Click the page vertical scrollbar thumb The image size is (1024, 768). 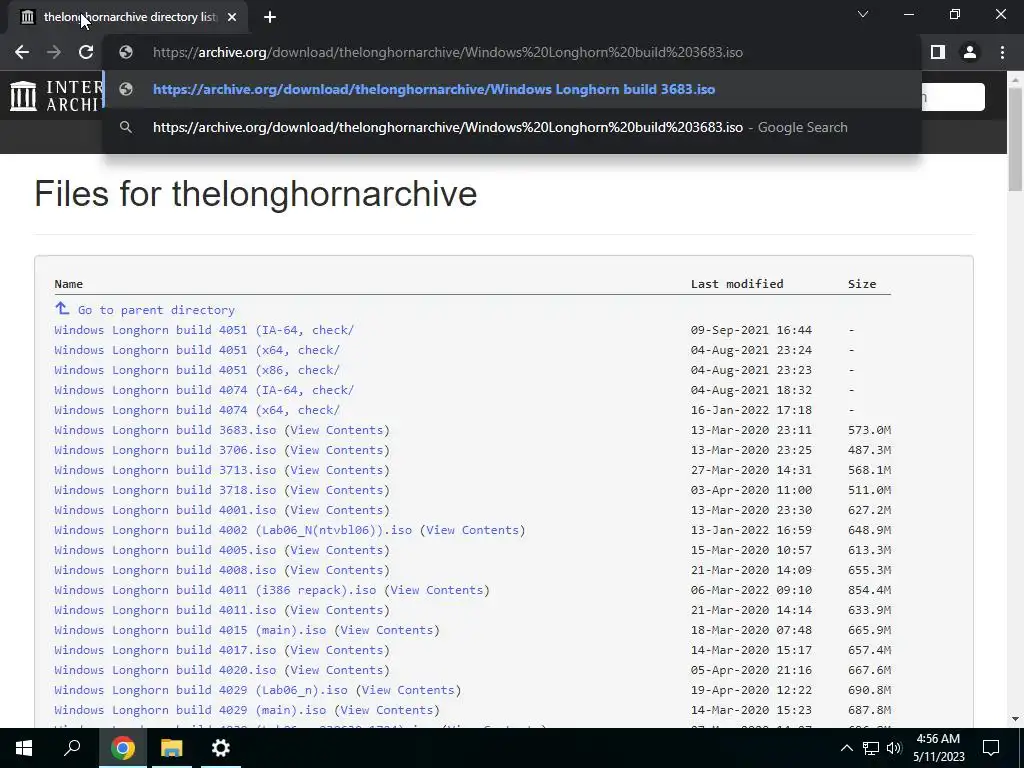(x=1015, y=137)
